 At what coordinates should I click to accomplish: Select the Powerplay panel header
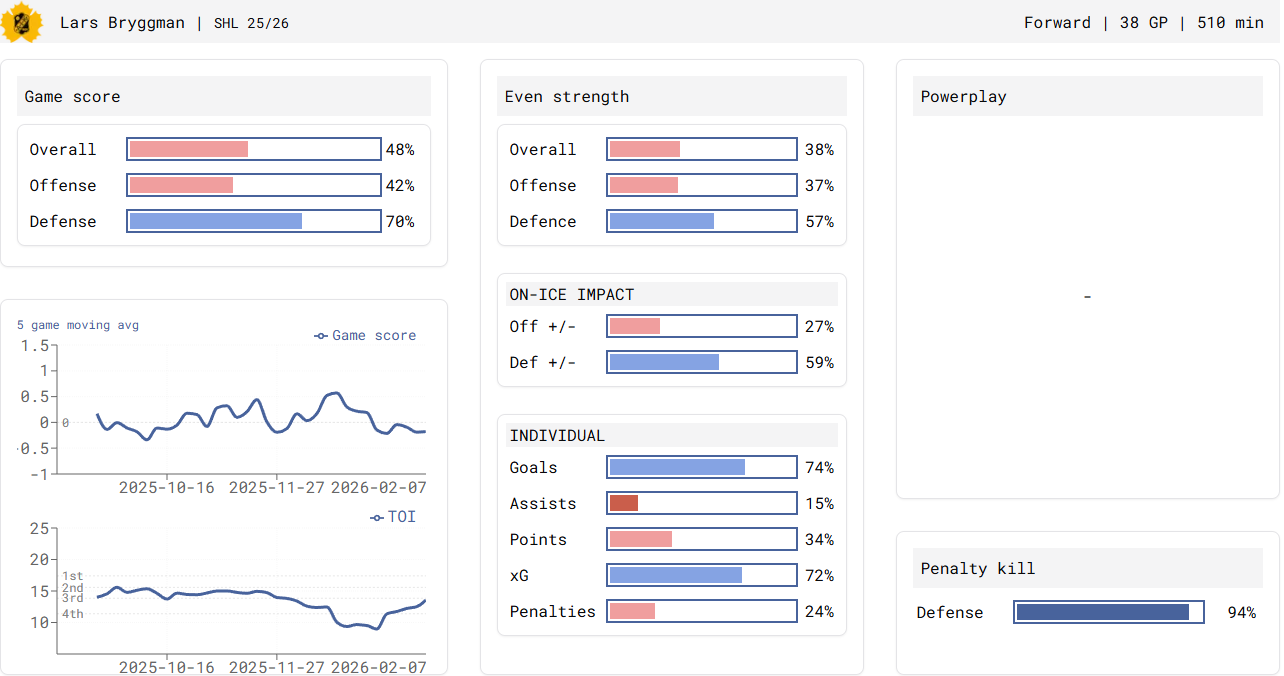(x=1087, y=97)
